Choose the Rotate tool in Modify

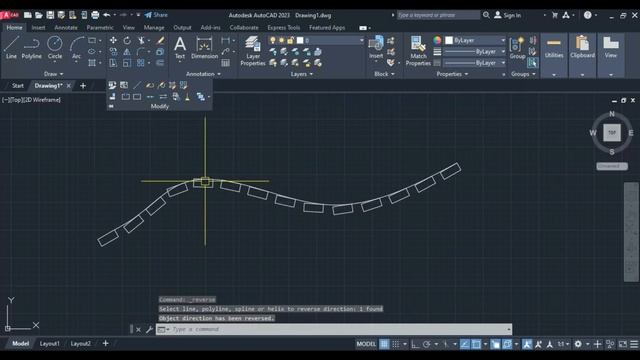127,40
